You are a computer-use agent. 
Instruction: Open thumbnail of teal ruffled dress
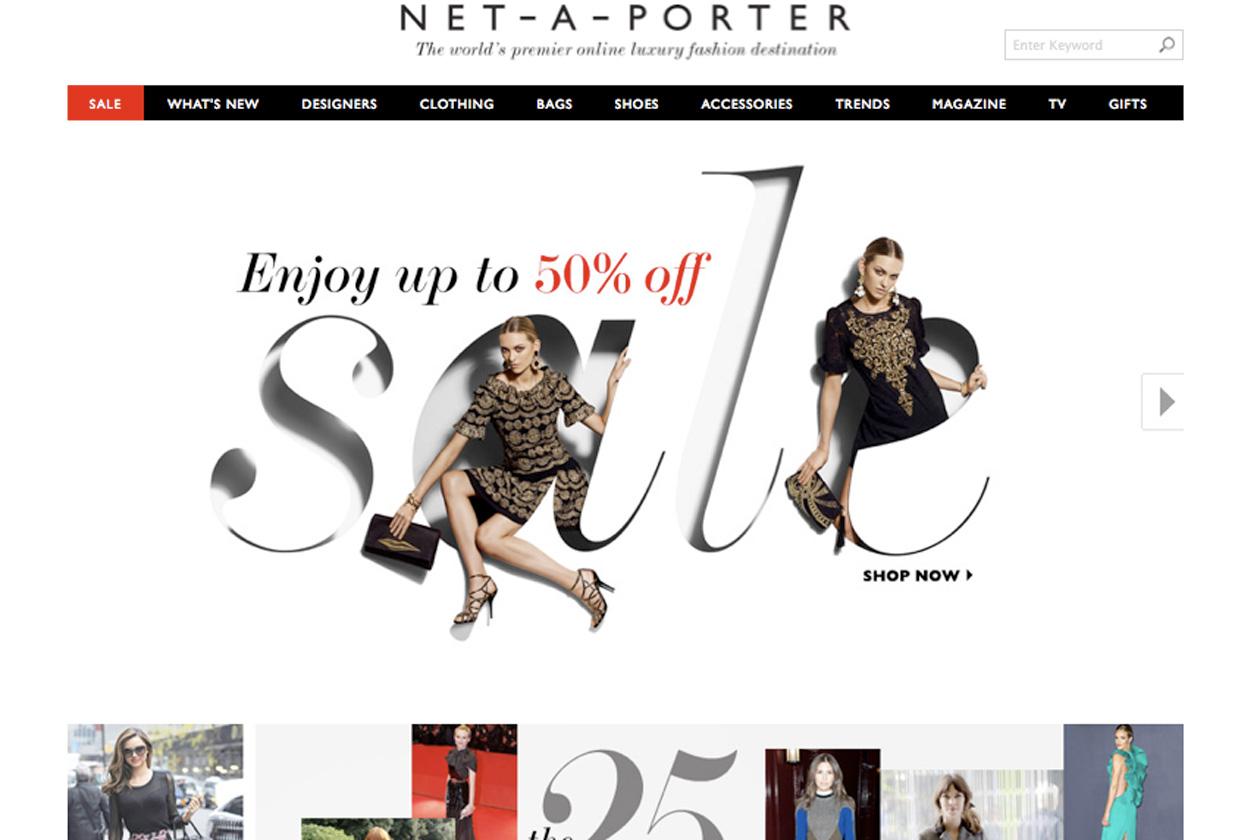pos(1123,782)
